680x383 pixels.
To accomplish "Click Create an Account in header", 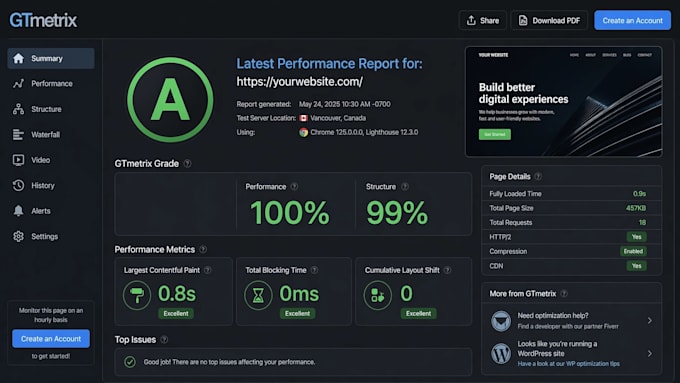I will pos(632,20).
